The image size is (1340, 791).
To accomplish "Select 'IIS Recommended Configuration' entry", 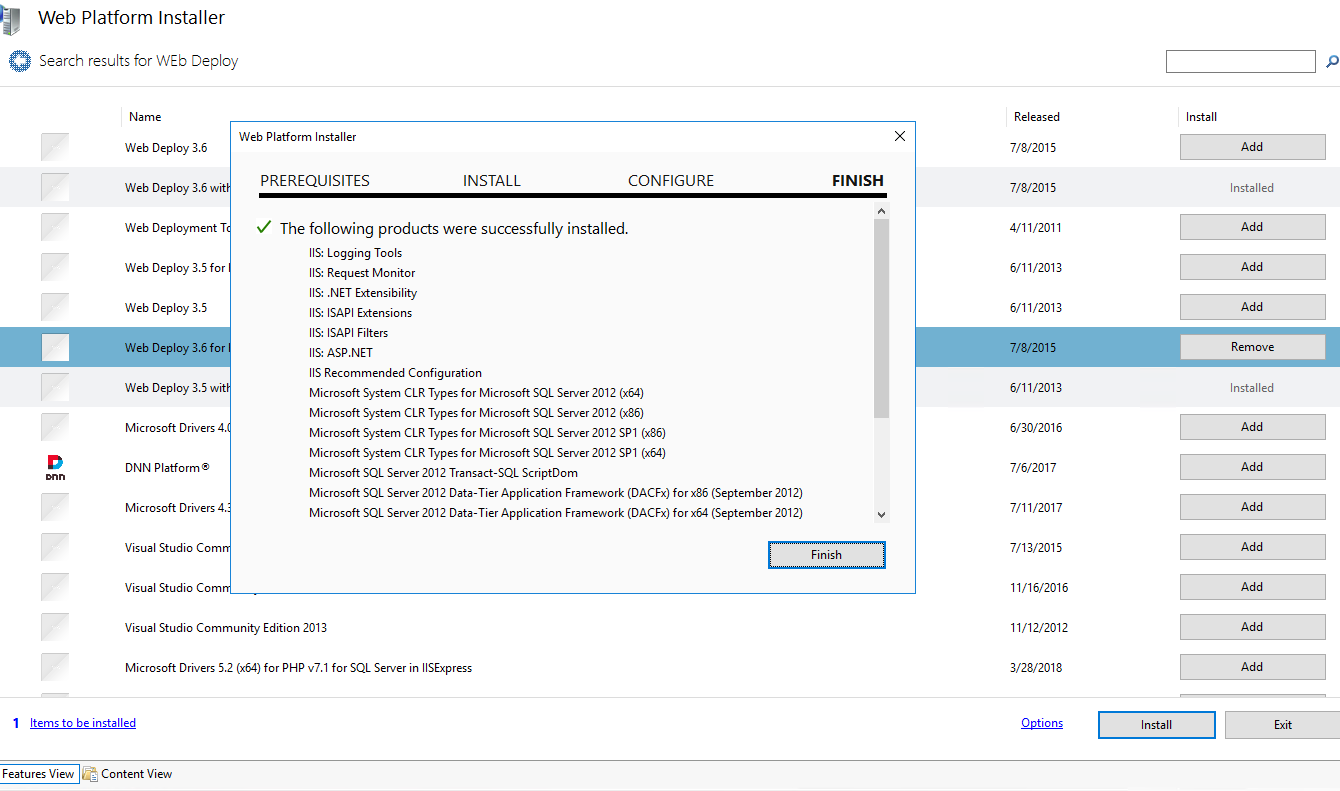I will pos(395,373).
